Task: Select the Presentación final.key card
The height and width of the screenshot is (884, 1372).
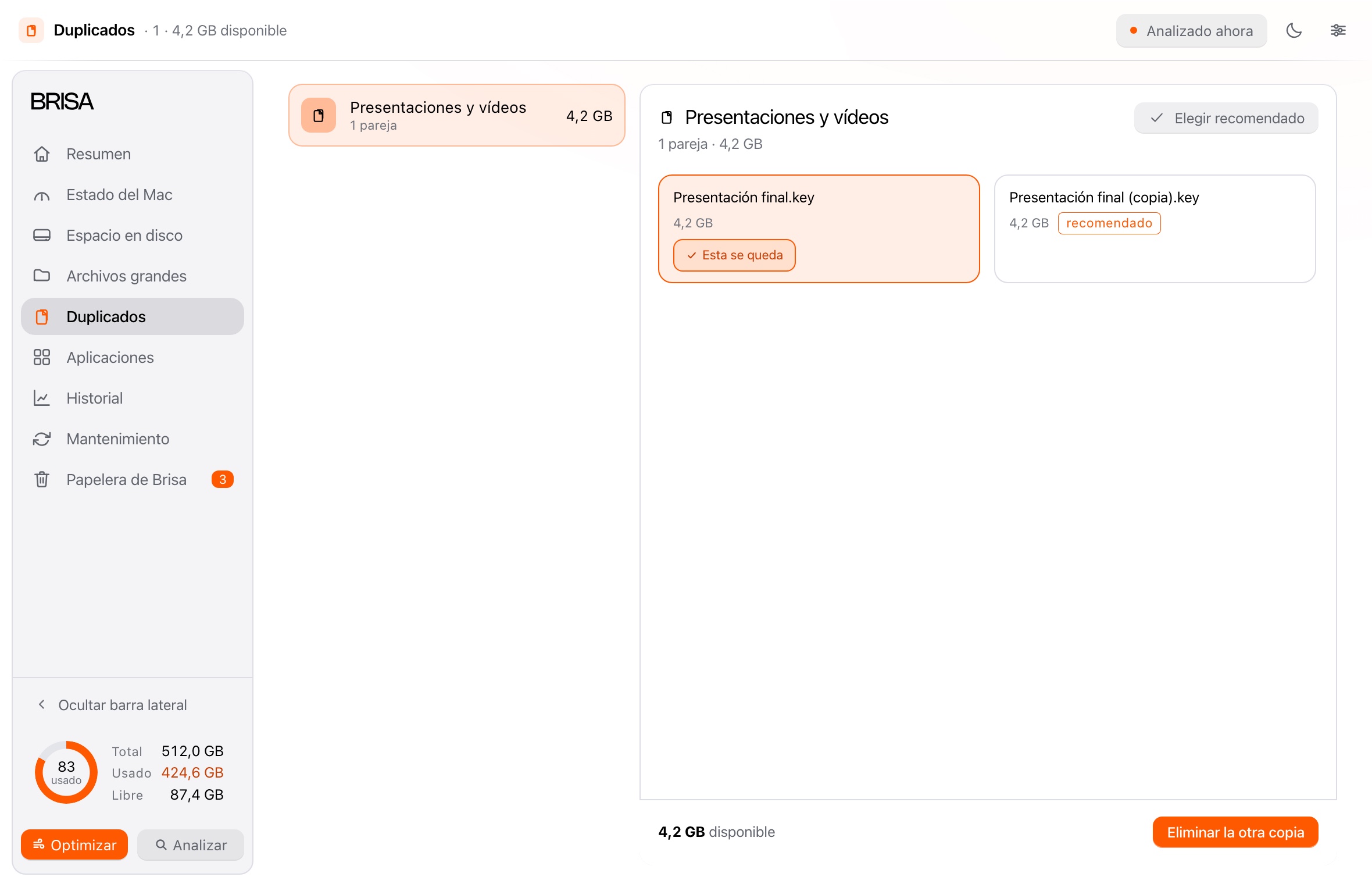Action: tap(819, 229)
